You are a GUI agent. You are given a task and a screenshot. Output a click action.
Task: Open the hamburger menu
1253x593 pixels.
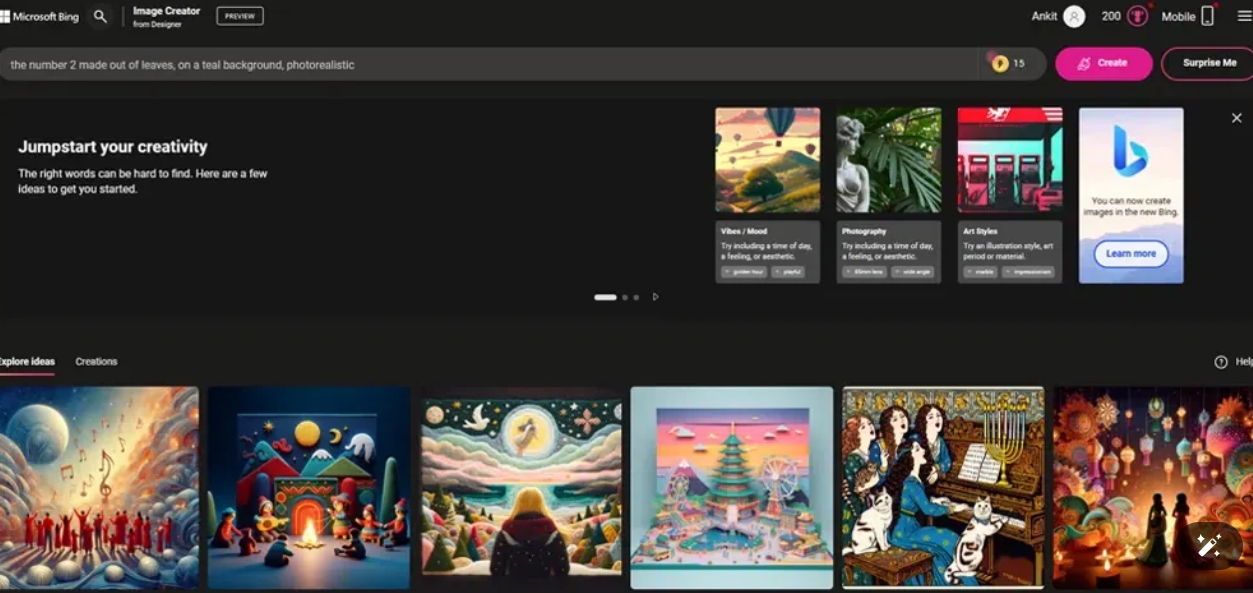point(1244,16)
